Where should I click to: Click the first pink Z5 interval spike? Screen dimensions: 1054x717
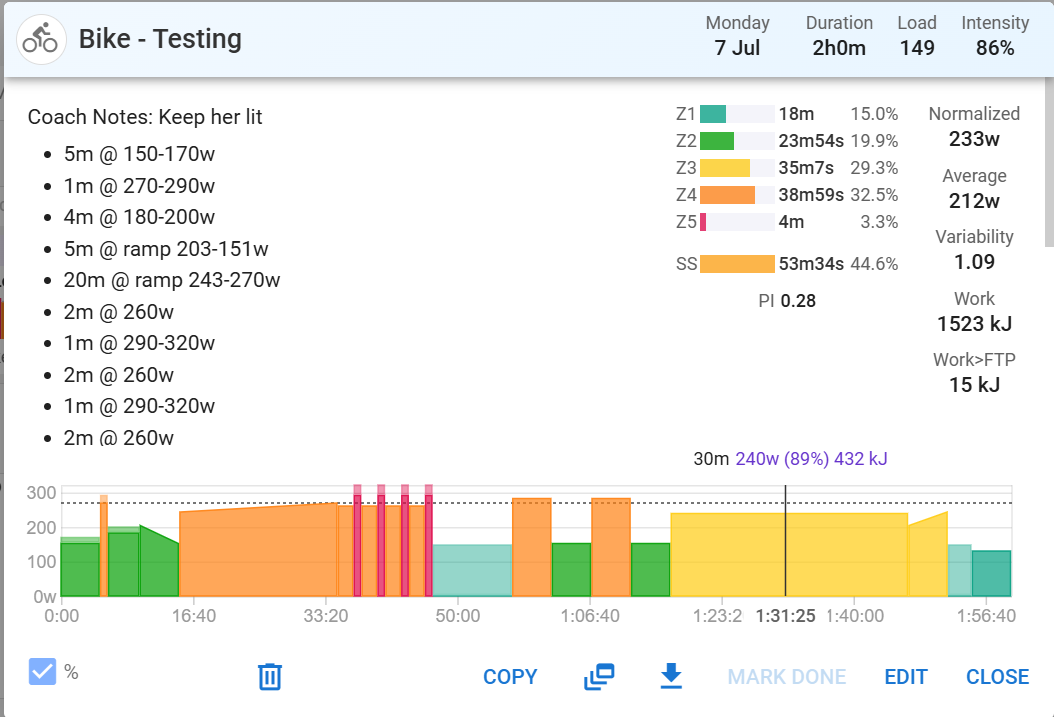click(357, 545)
